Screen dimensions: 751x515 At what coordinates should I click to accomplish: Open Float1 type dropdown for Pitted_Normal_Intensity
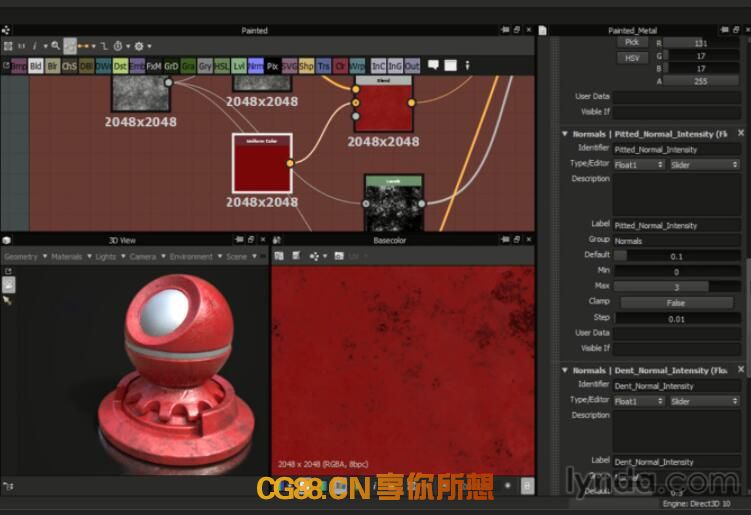639,165
